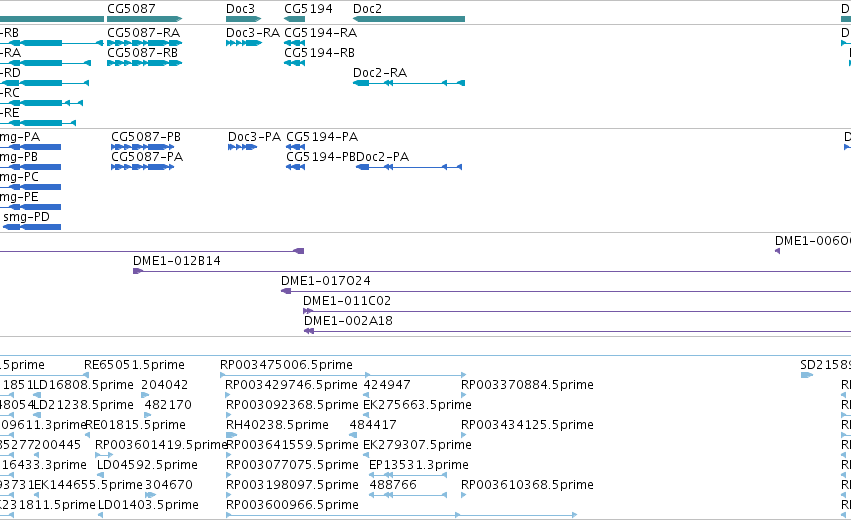Click the CG5194-RB transcript label
The image size is (851, 520).
(320, 53)
